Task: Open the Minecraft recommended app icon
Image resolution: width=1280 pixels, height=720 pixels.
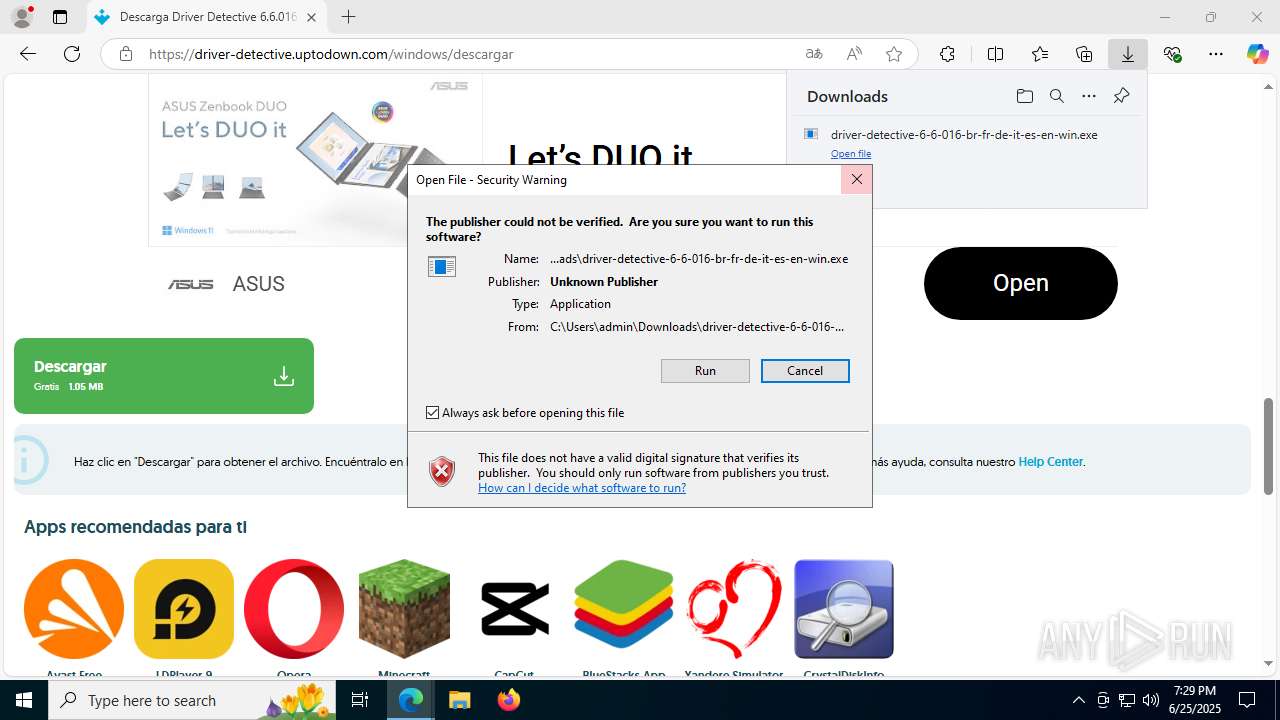Action: click(404, 609)
